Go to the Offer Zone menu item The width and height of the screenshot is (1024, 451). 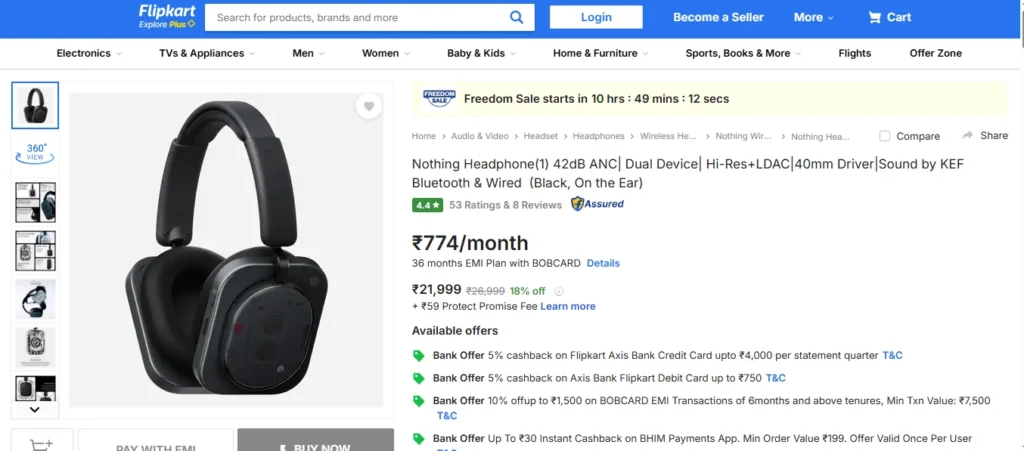tap(936, 53)
